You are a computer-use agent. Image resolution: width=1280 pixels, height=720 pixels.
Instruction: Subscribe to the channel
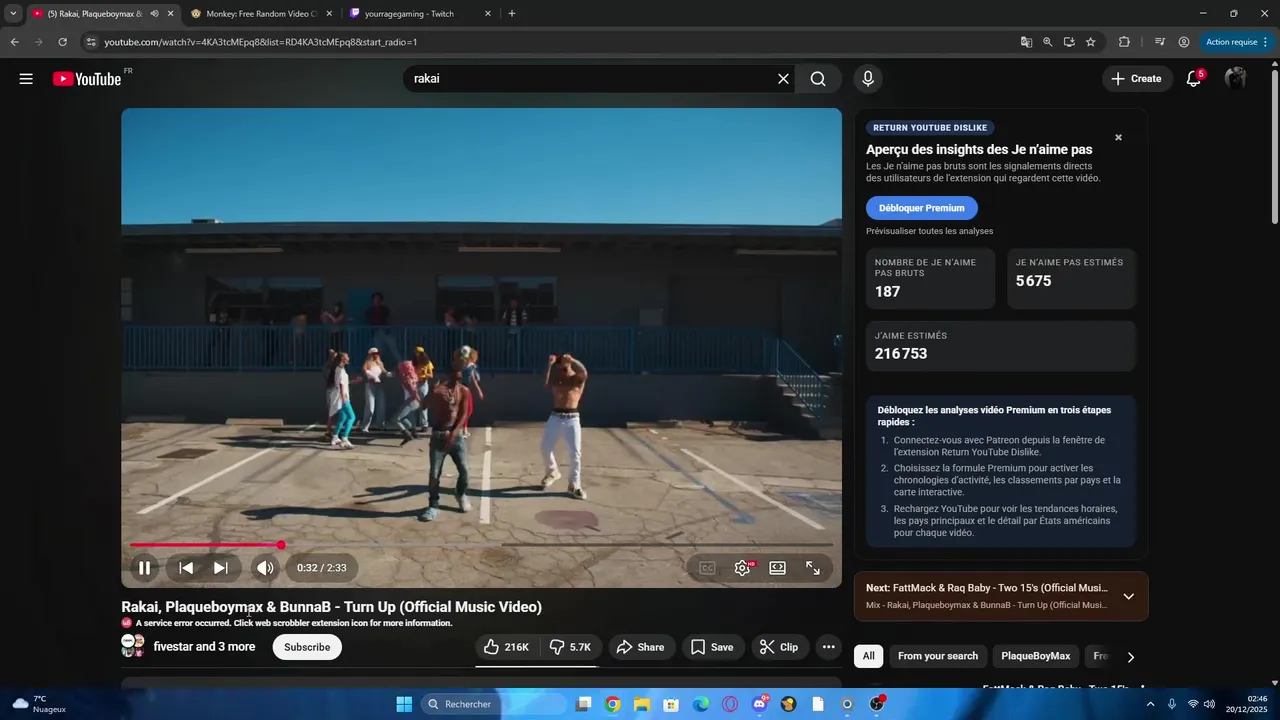click(307, 647)
